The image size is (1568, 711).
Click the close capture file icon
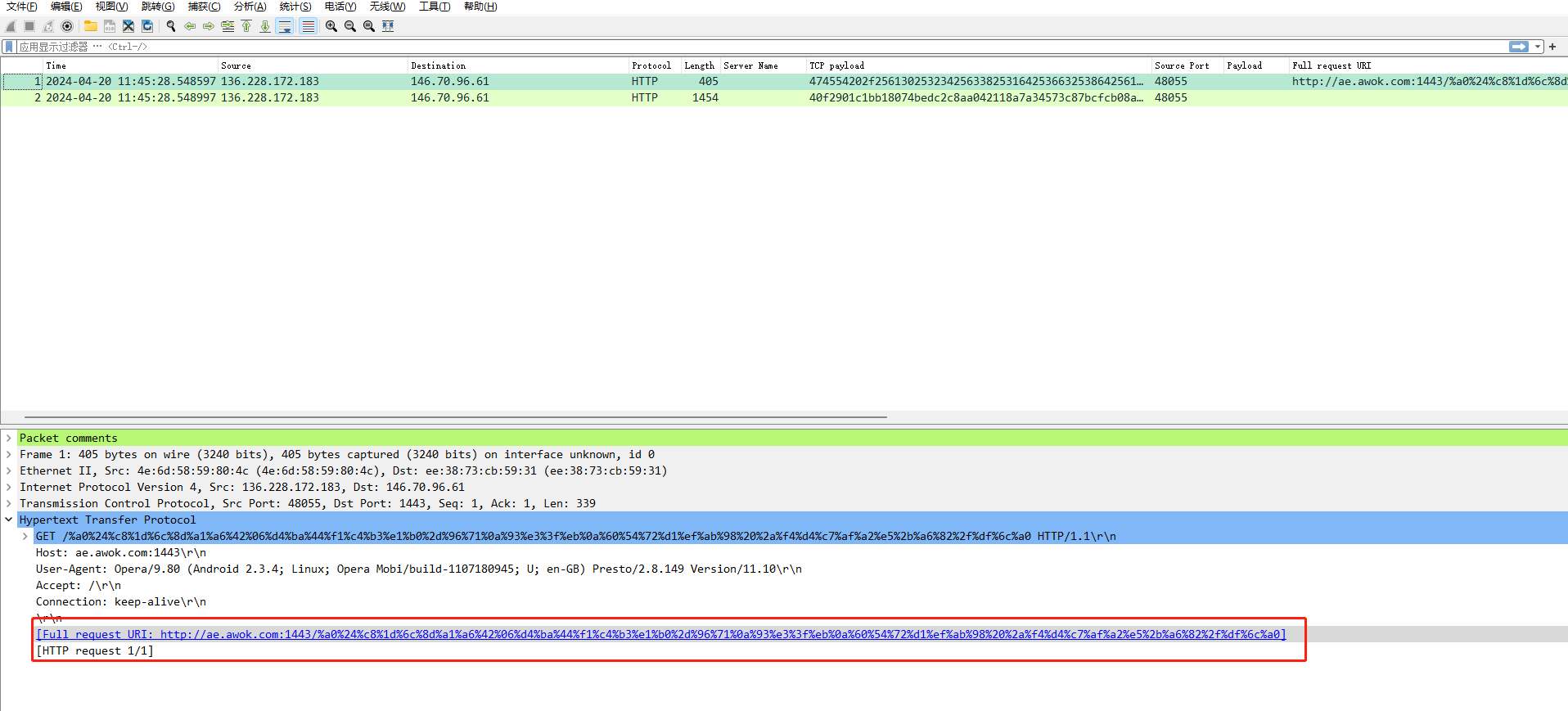pos(128,26)
